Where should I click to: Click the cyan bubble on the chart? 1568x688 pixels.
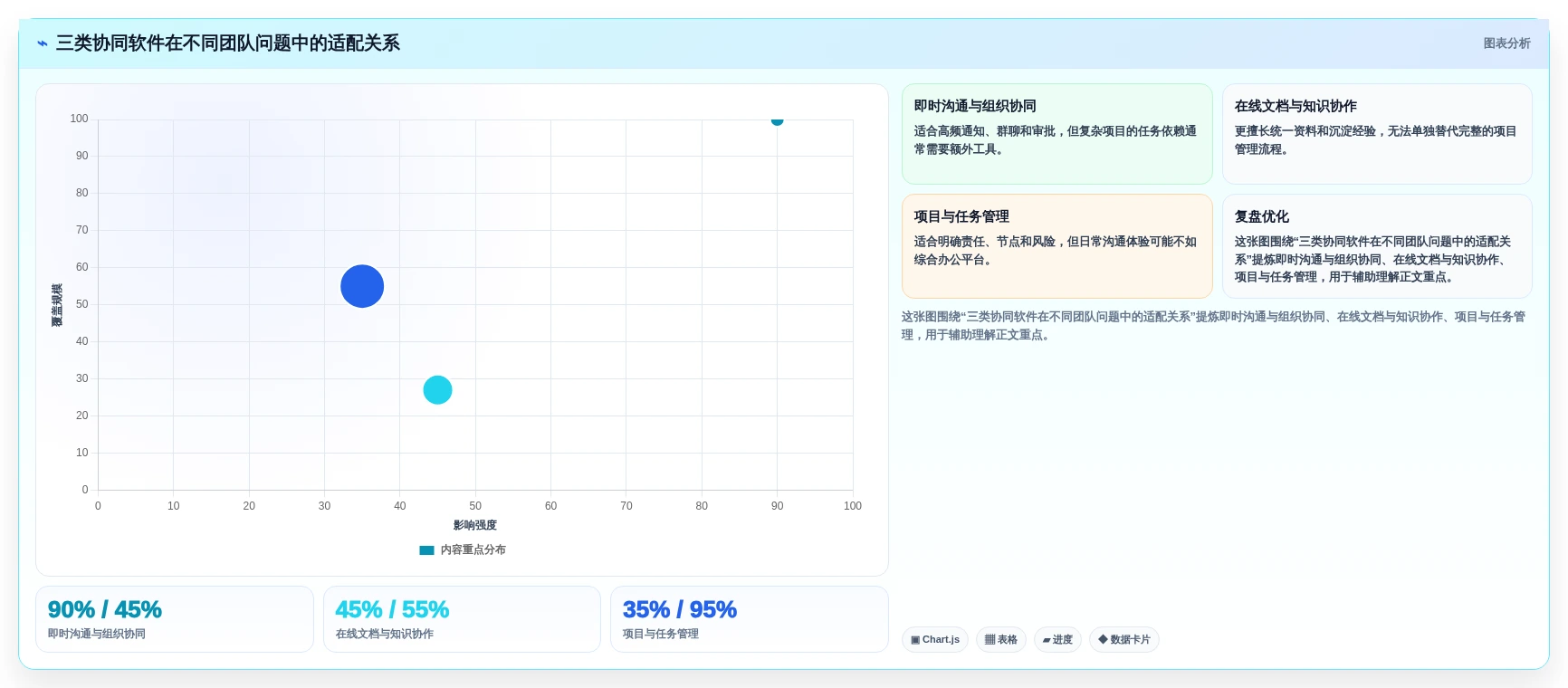coord(437,390)
